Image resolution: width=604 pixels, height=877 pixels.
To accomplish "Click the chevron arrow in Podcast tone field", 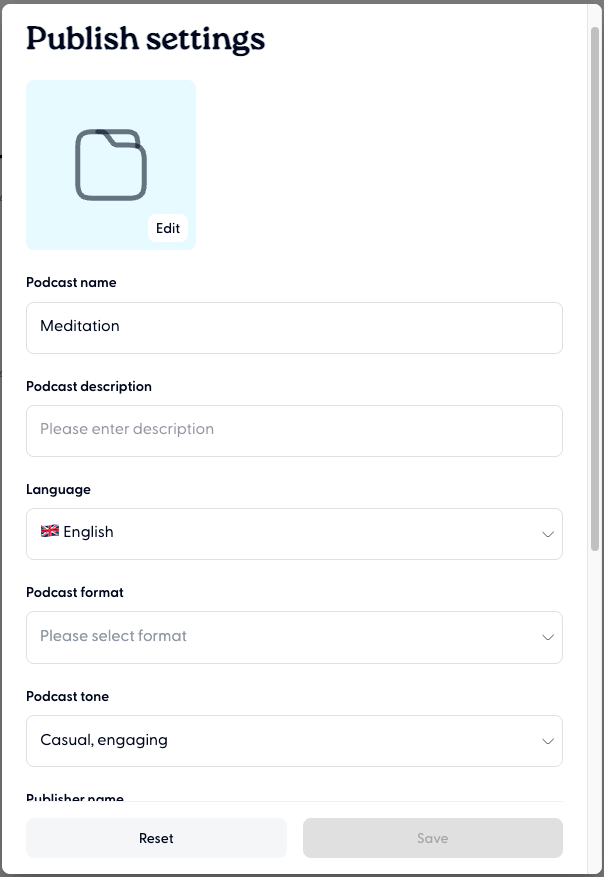I will pos(547,741).
